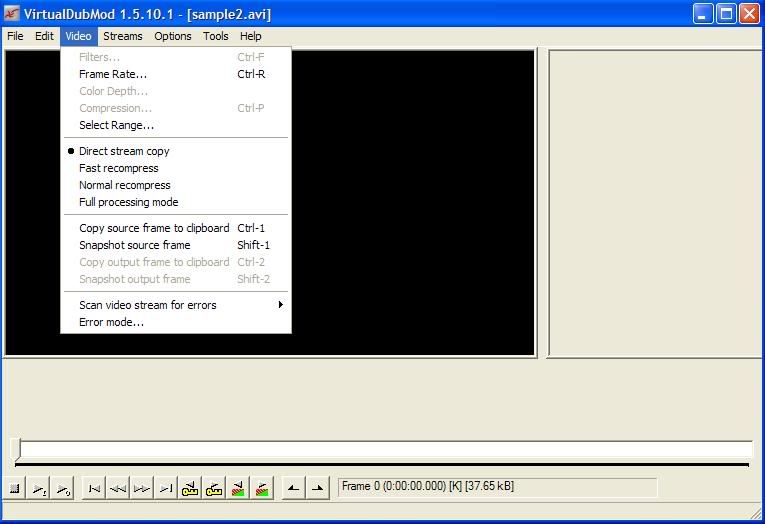Seek to previous scene change

pyautogui.click(x=238, y=488)
